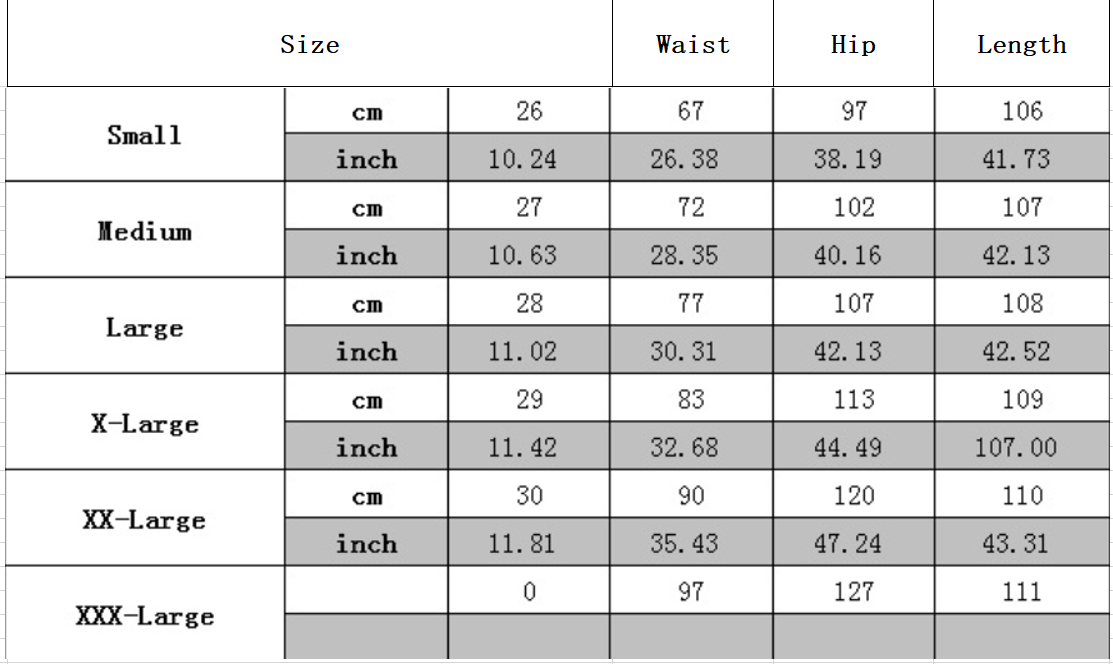Select the Small waist value 67
Viewport: 1113px width, 664px height.
[x=691, y=111]
